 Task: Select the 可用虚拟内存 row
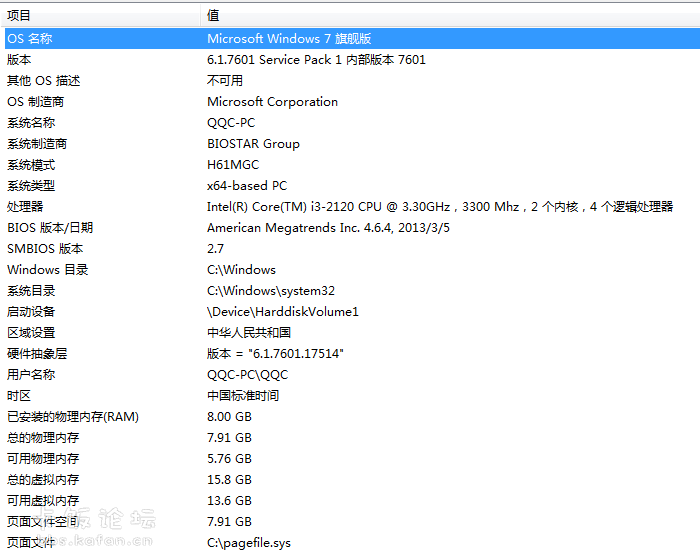[352, 500]
